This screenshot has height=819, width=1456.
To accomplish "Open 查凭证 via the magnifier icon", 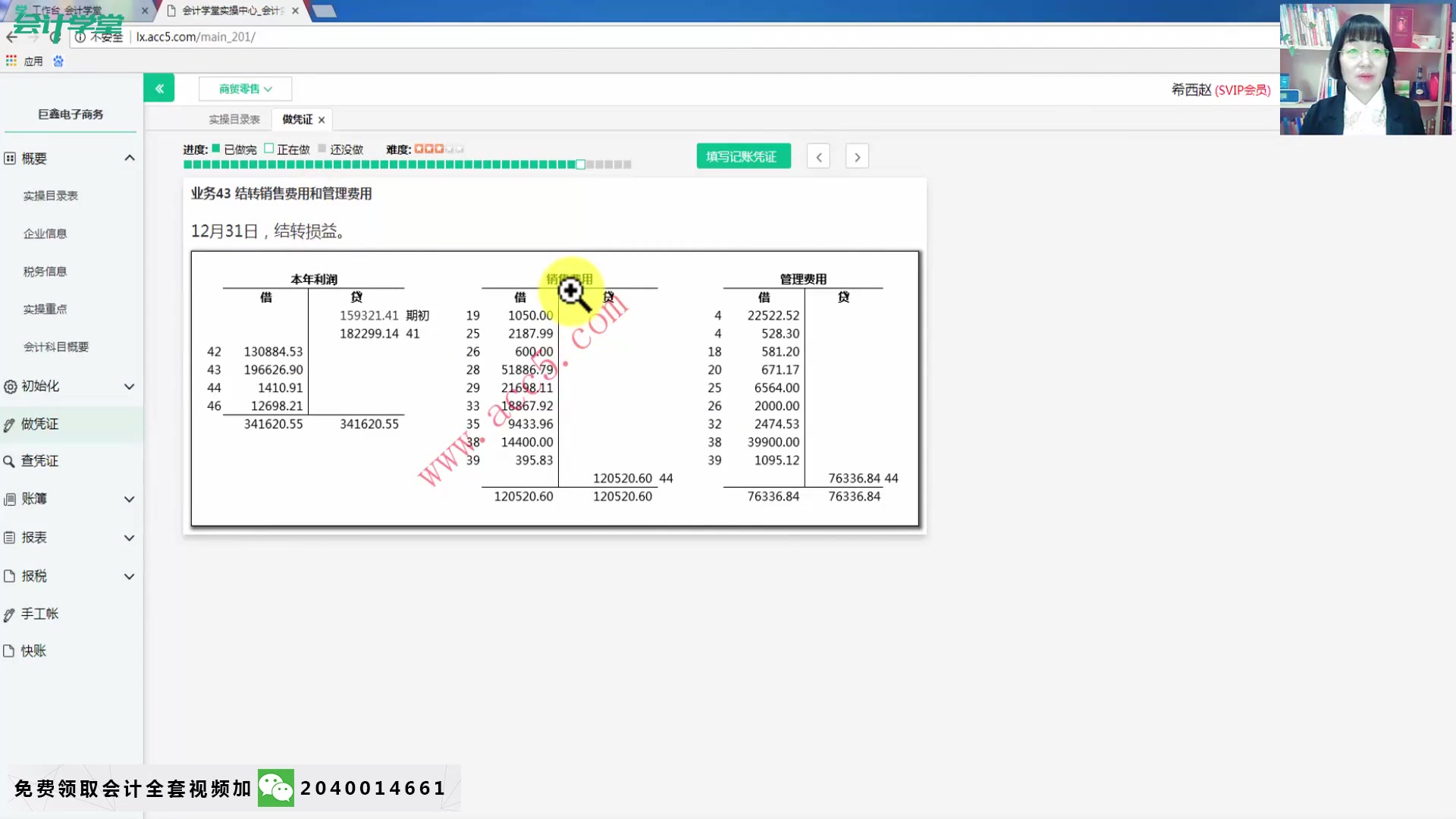I will point(10,460).
